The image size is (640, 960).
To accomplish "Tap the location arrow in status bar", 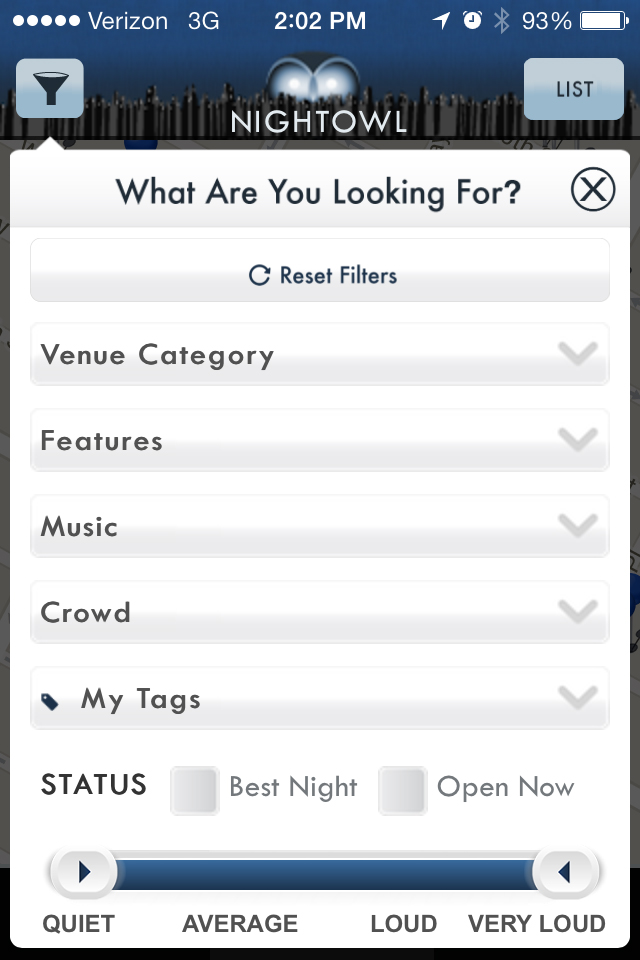I will pos(441,21).
